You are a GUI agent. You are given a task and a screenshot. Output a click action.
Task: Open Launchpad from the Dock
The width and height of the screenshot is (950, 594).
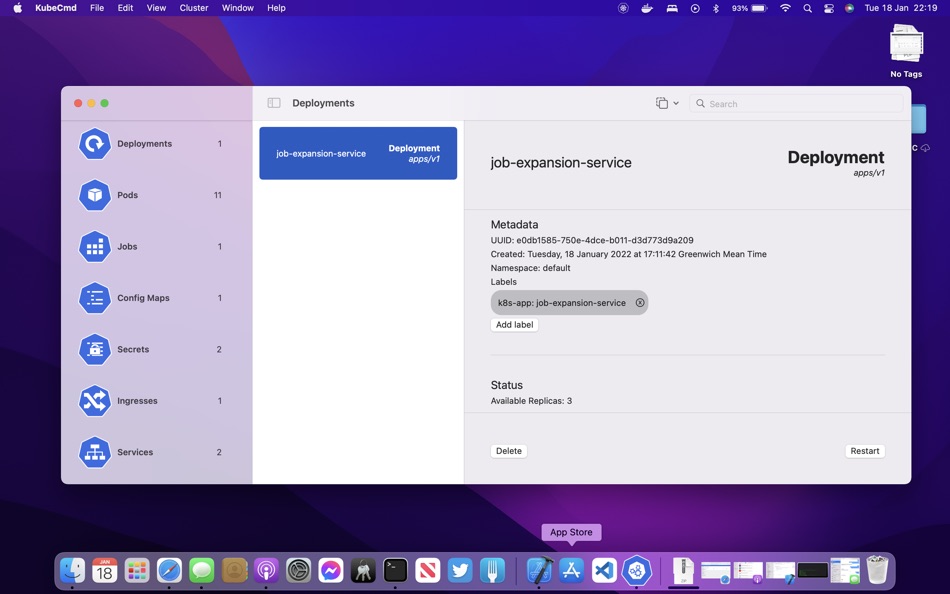click(x=137, y=570)
